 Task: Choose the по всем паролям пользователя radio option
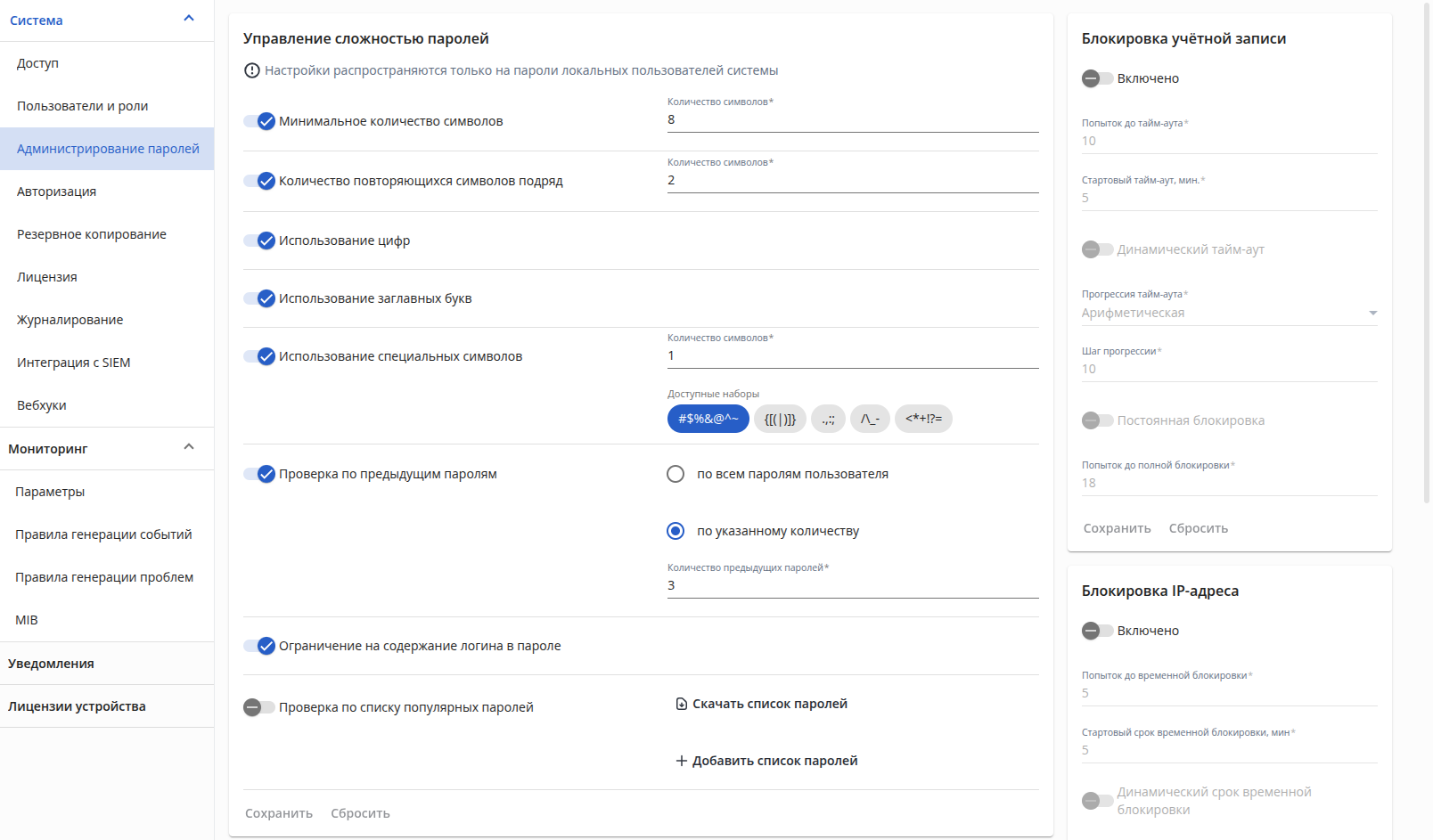676,474
